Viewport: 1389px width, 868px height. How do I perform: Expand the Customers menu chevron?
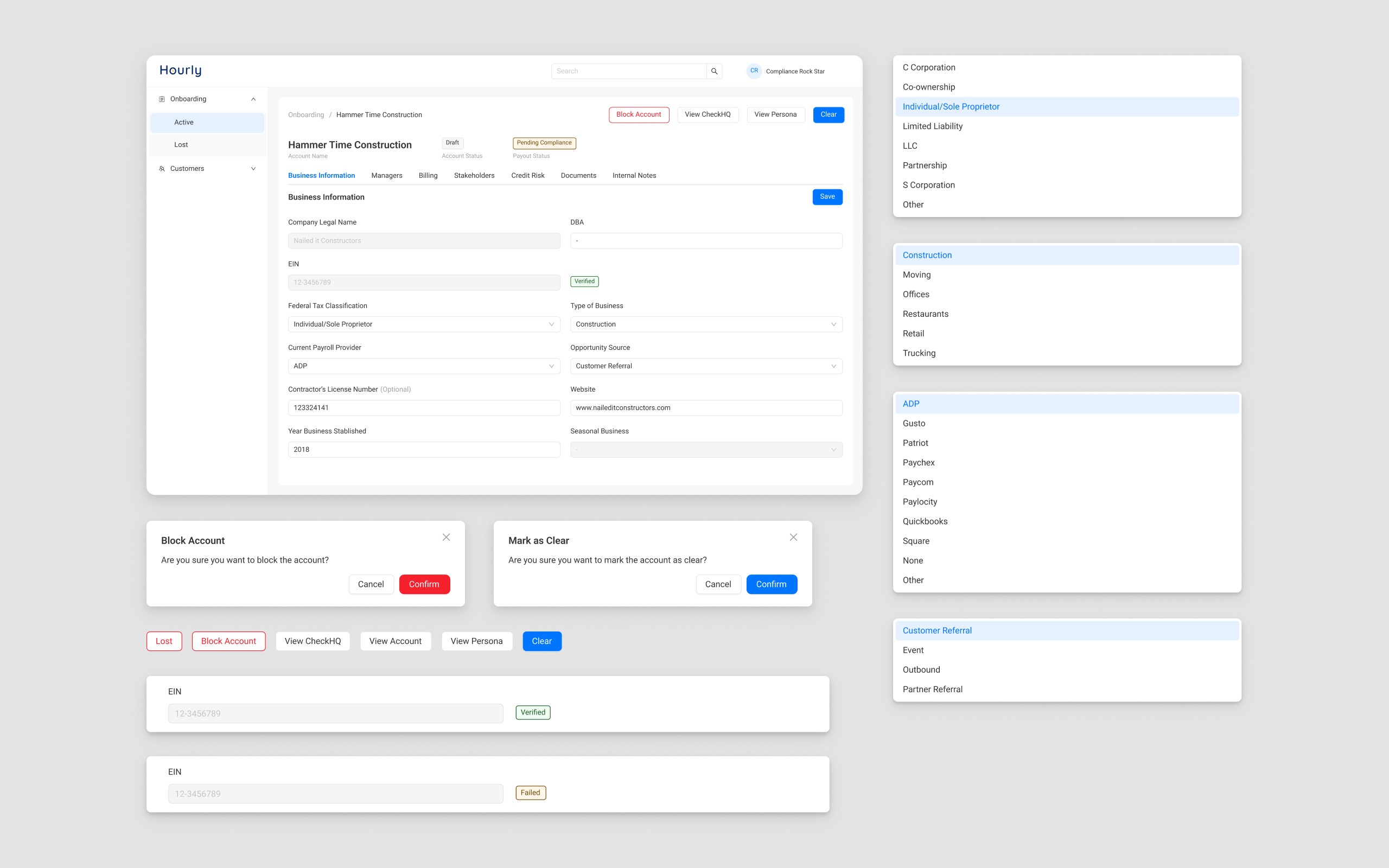(x=253, y=169)
